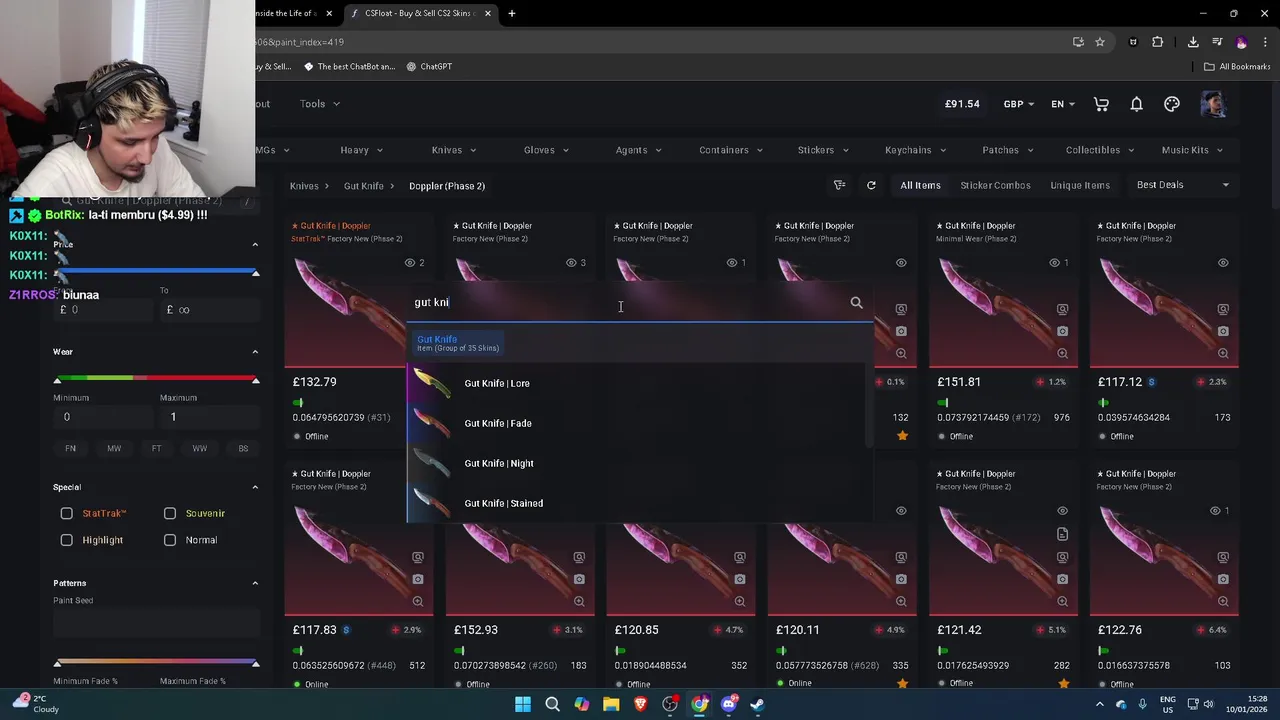Refresh the listings

click(x=871, y=185)
